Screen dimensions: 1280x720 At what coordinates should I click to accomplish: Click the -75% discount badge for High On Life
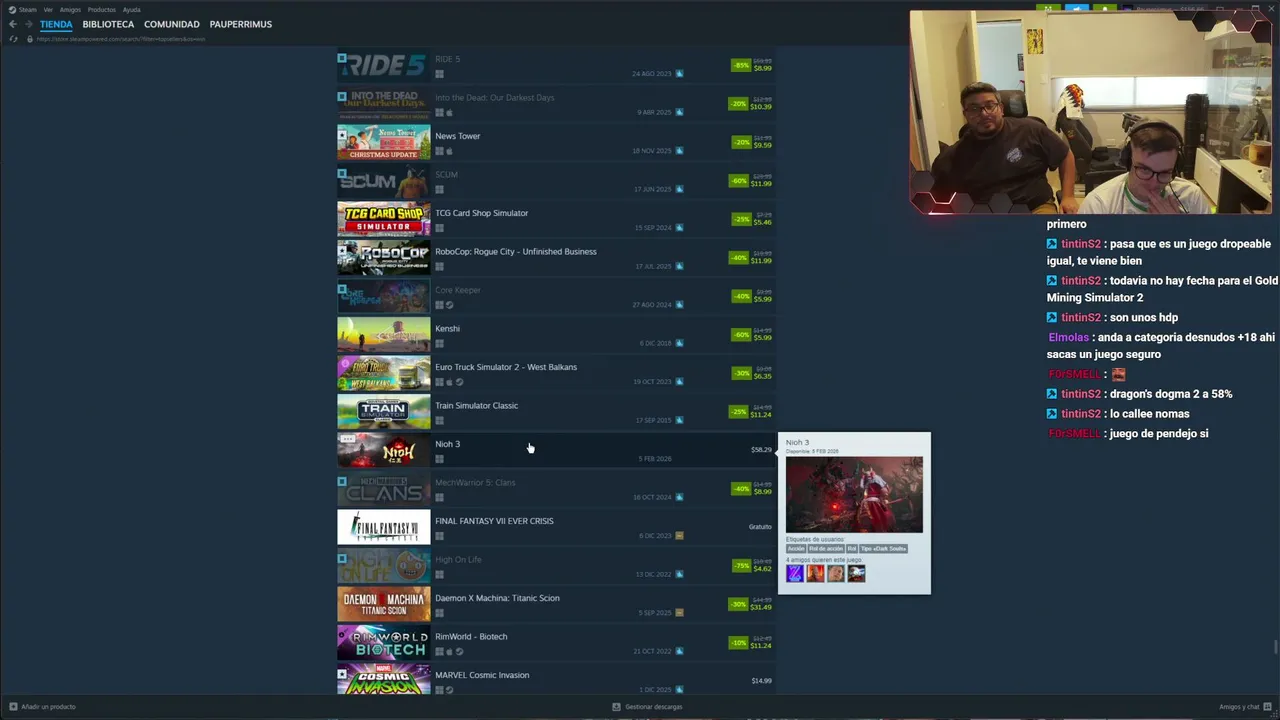(742, 566)
